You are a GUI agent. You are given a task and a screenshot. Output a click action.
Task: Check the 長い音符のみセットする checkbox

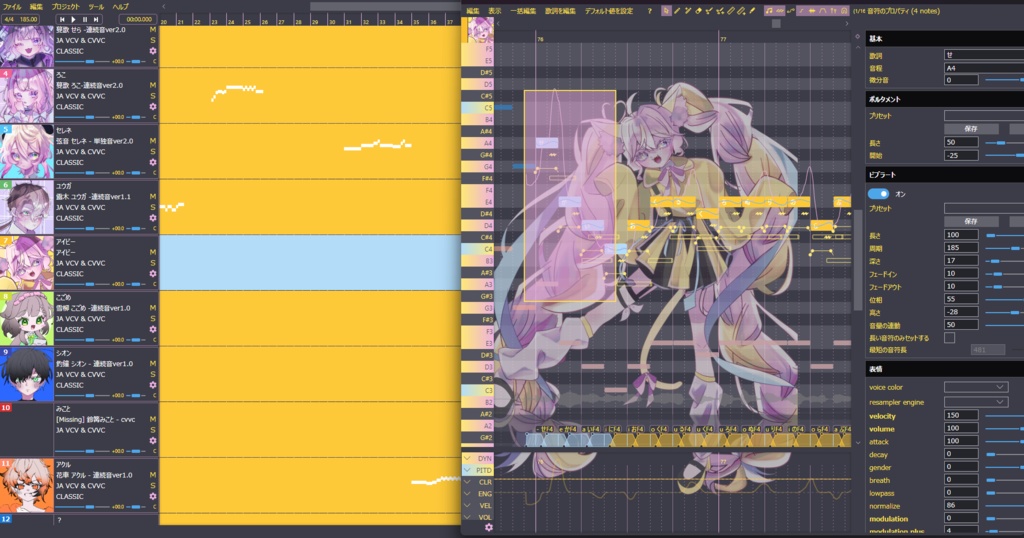pos(950,338)
